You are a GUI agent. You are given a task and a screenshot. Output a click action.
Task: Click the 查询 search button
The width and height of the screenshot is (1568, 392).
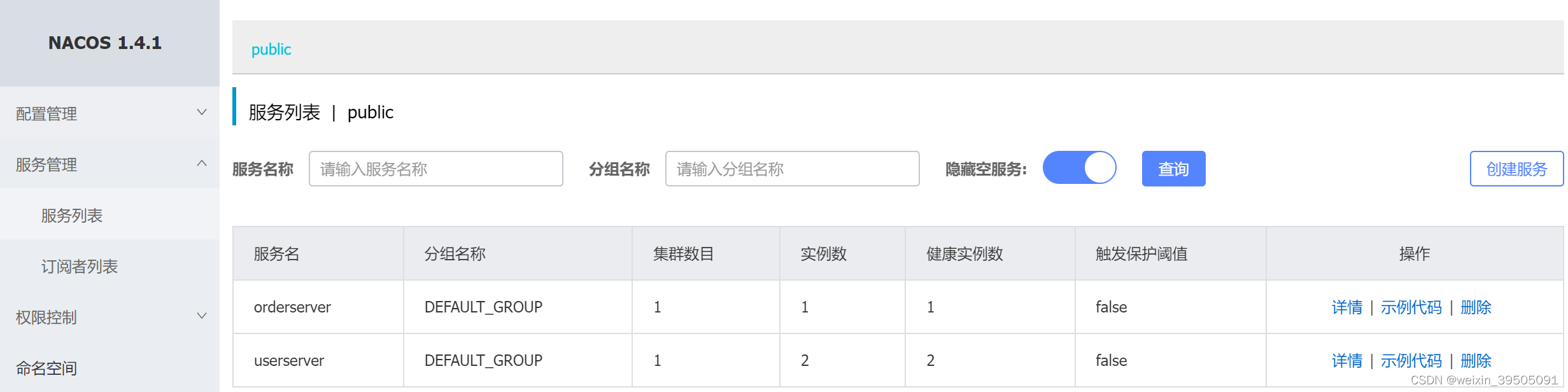pos(1173,168)
